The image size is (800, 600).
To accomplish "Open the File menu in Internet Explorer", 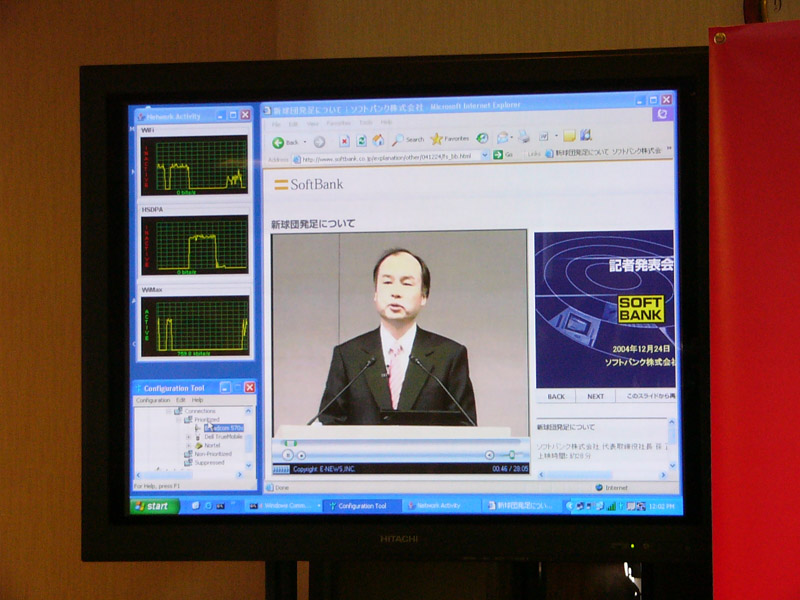I will 276,124.
